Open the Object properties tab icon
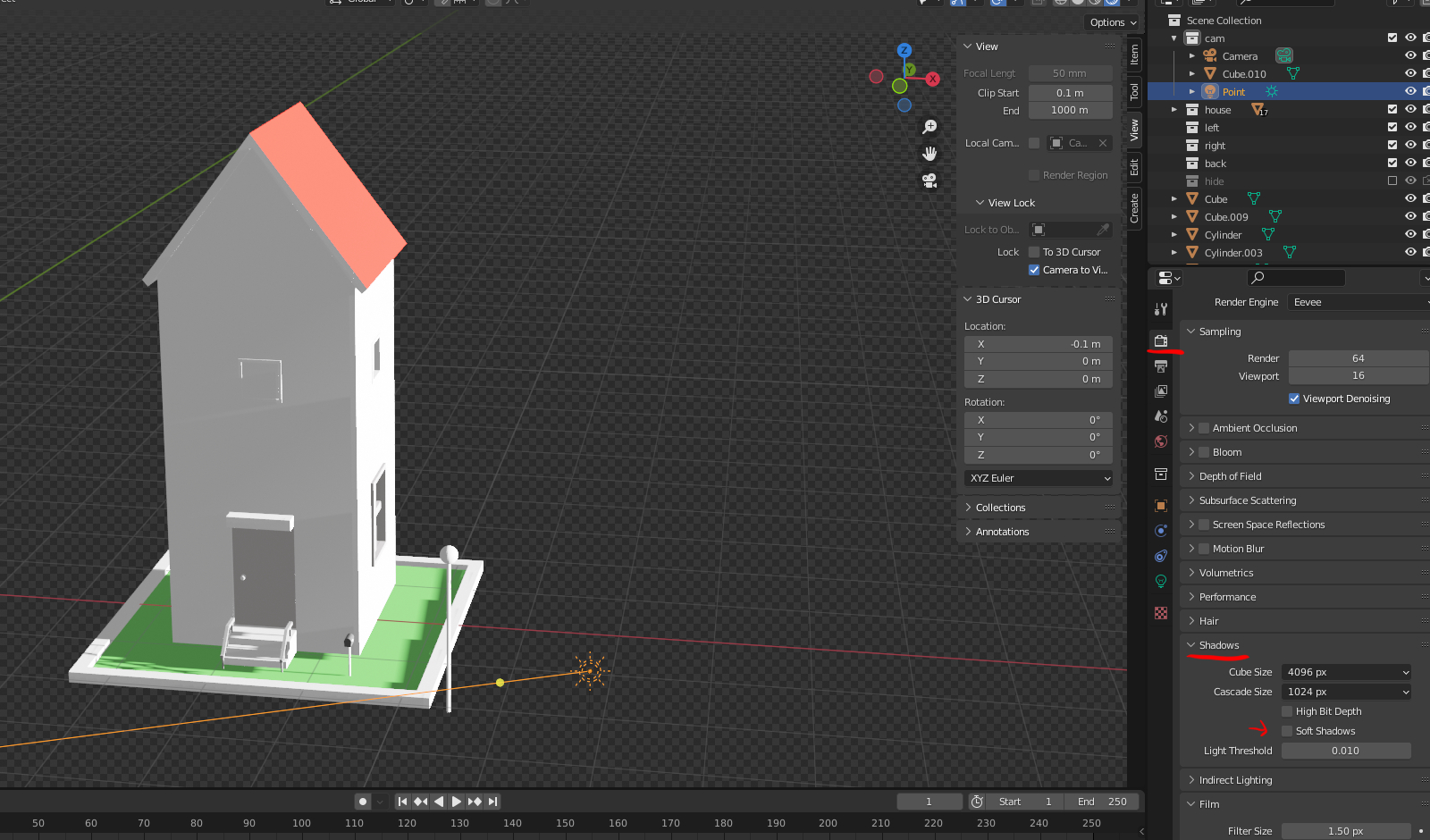 point(1161,506)
